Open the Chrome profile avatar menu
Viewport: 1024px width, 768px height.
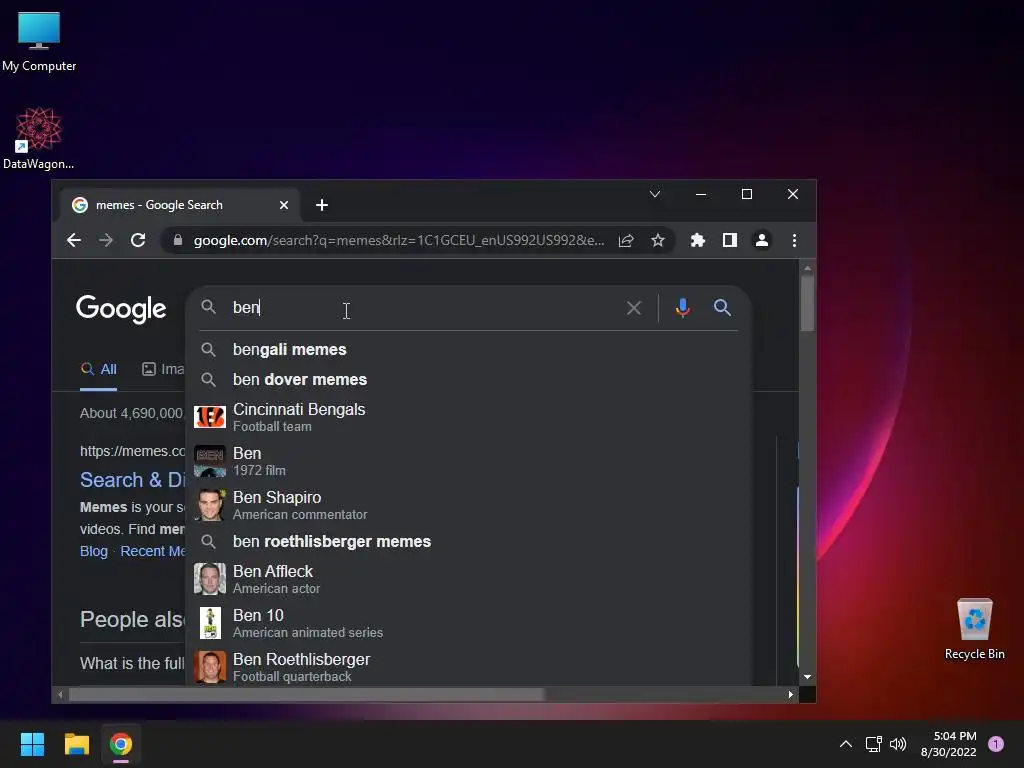coord(761,240)
